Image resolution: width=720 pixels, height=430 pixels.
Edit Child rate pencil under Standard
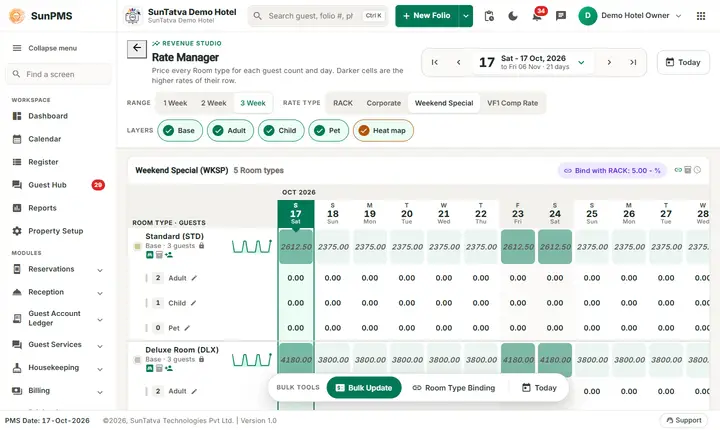(x=193, y=303)
